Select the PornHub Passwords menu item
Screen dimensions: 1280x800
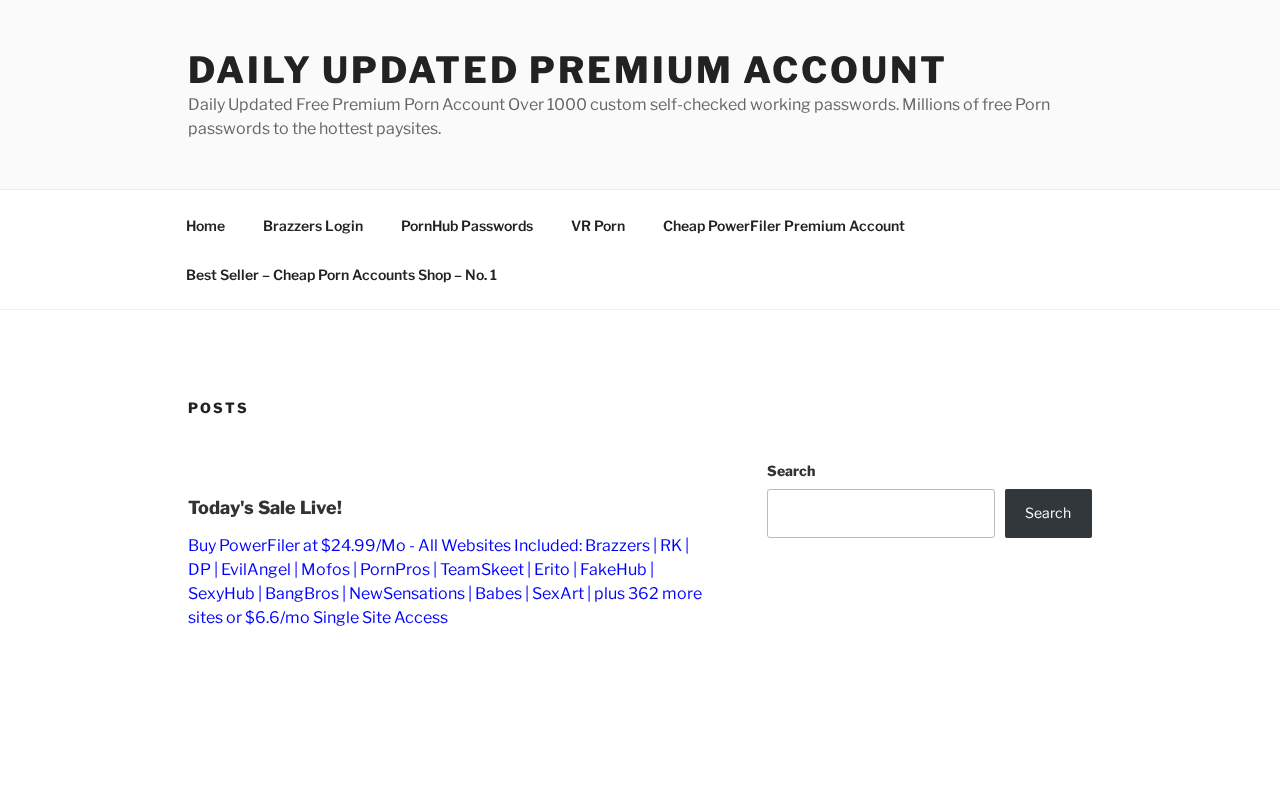point(467,226)
